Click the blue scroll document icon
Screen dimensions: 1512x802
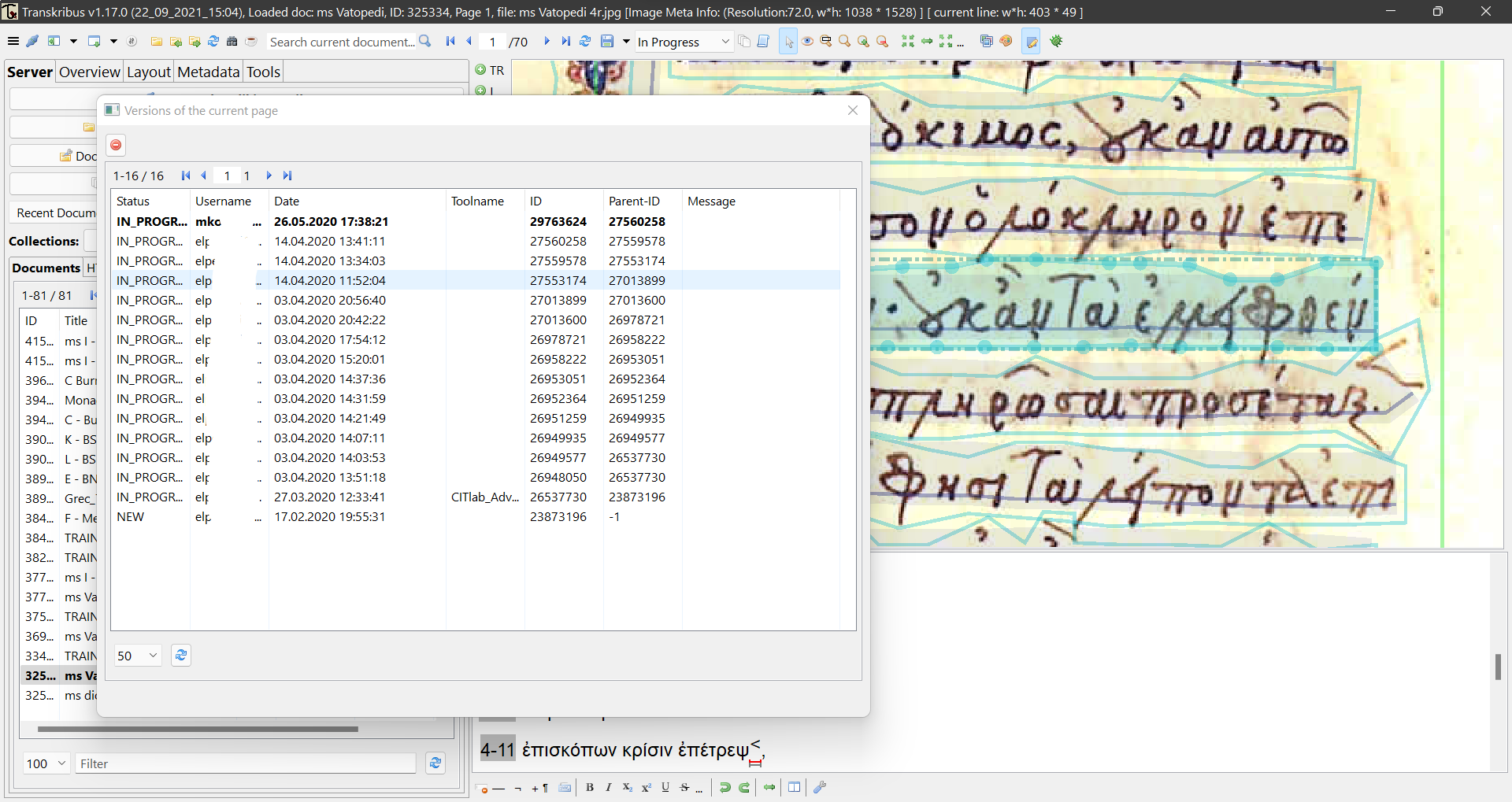[x=763, y=41]
